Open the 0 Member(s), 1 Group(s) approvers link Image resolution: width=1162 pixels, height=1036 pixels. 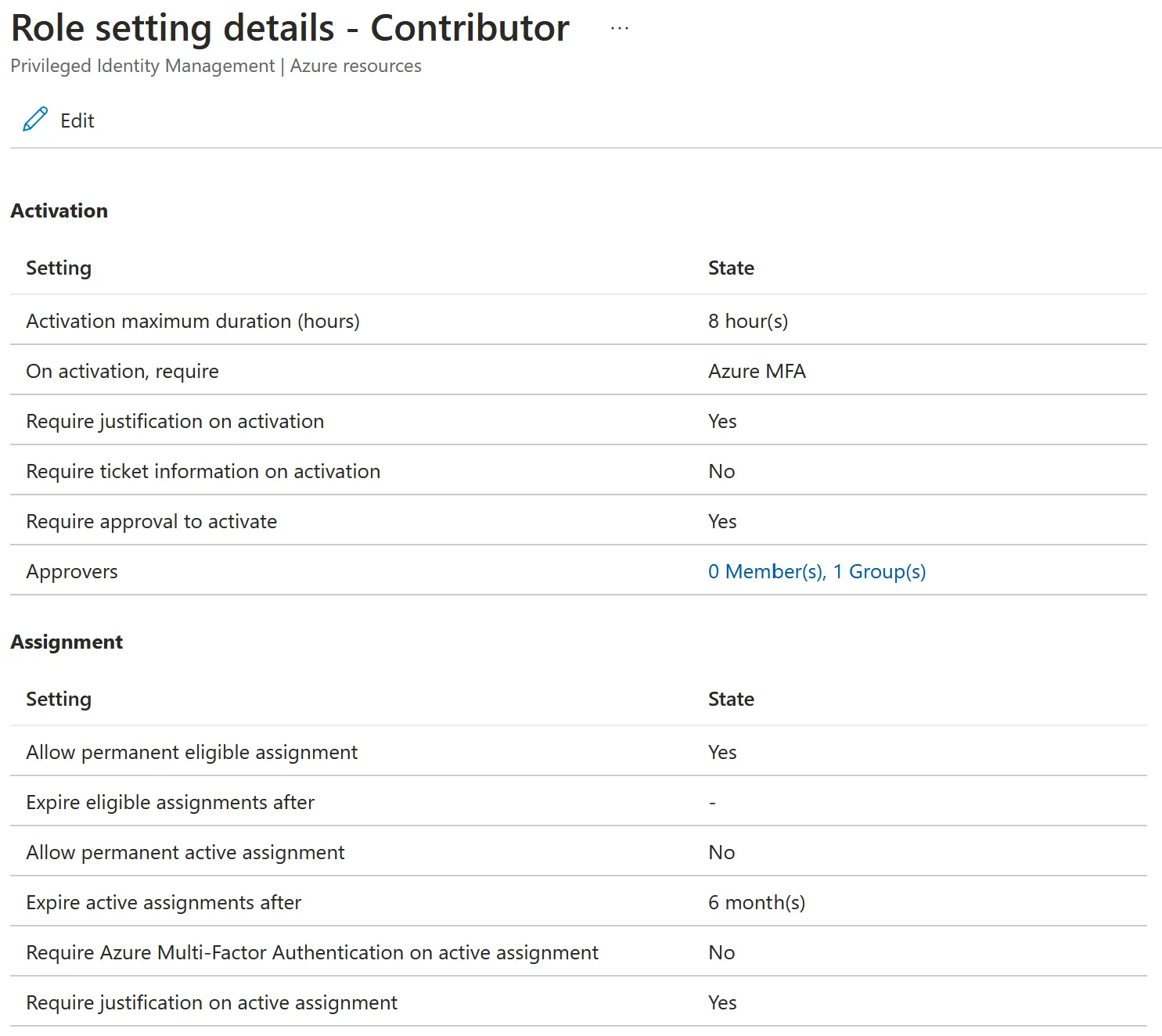[x=816, y=572]
